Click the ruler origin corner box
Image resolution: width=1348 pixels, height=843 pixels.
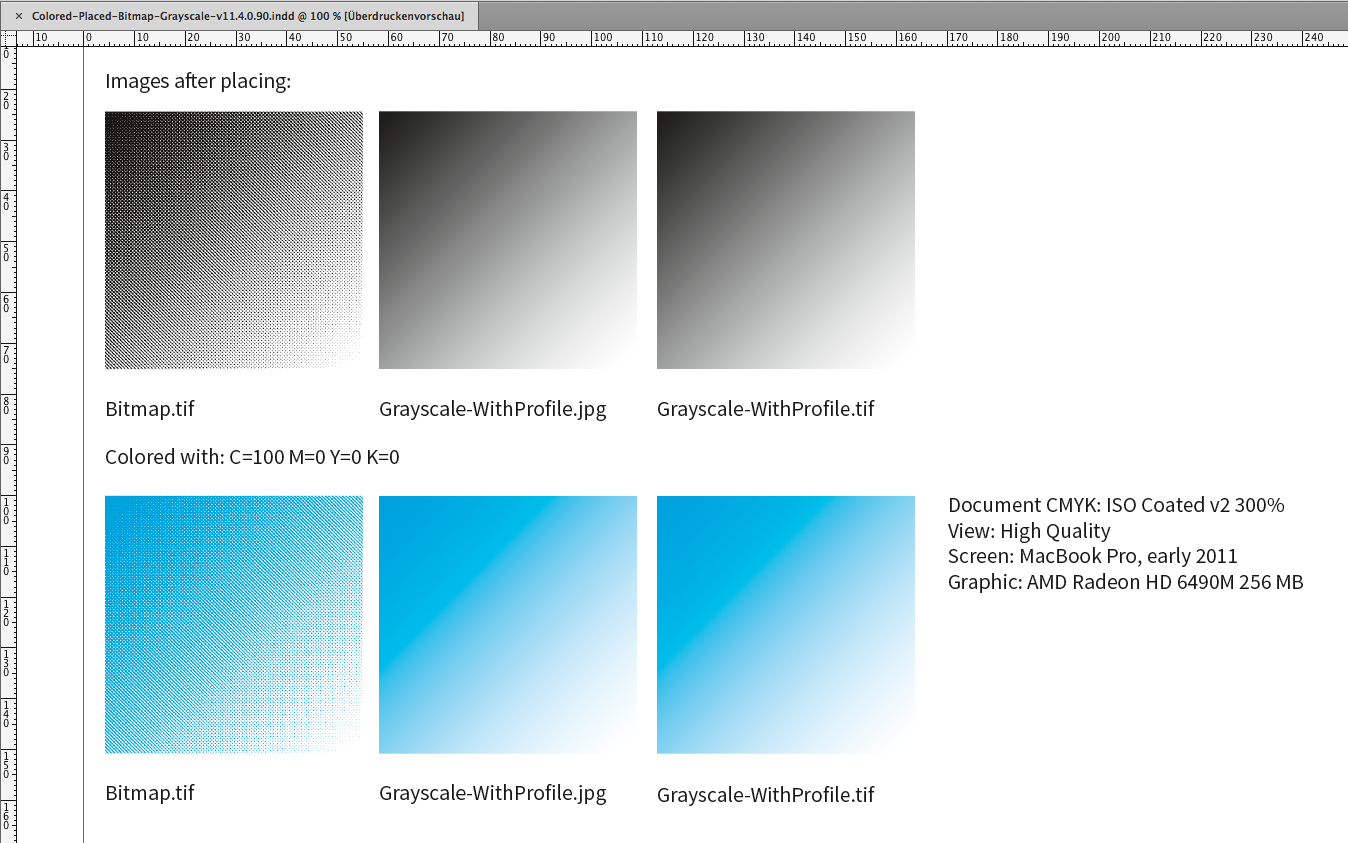click(x=8, y=37)
